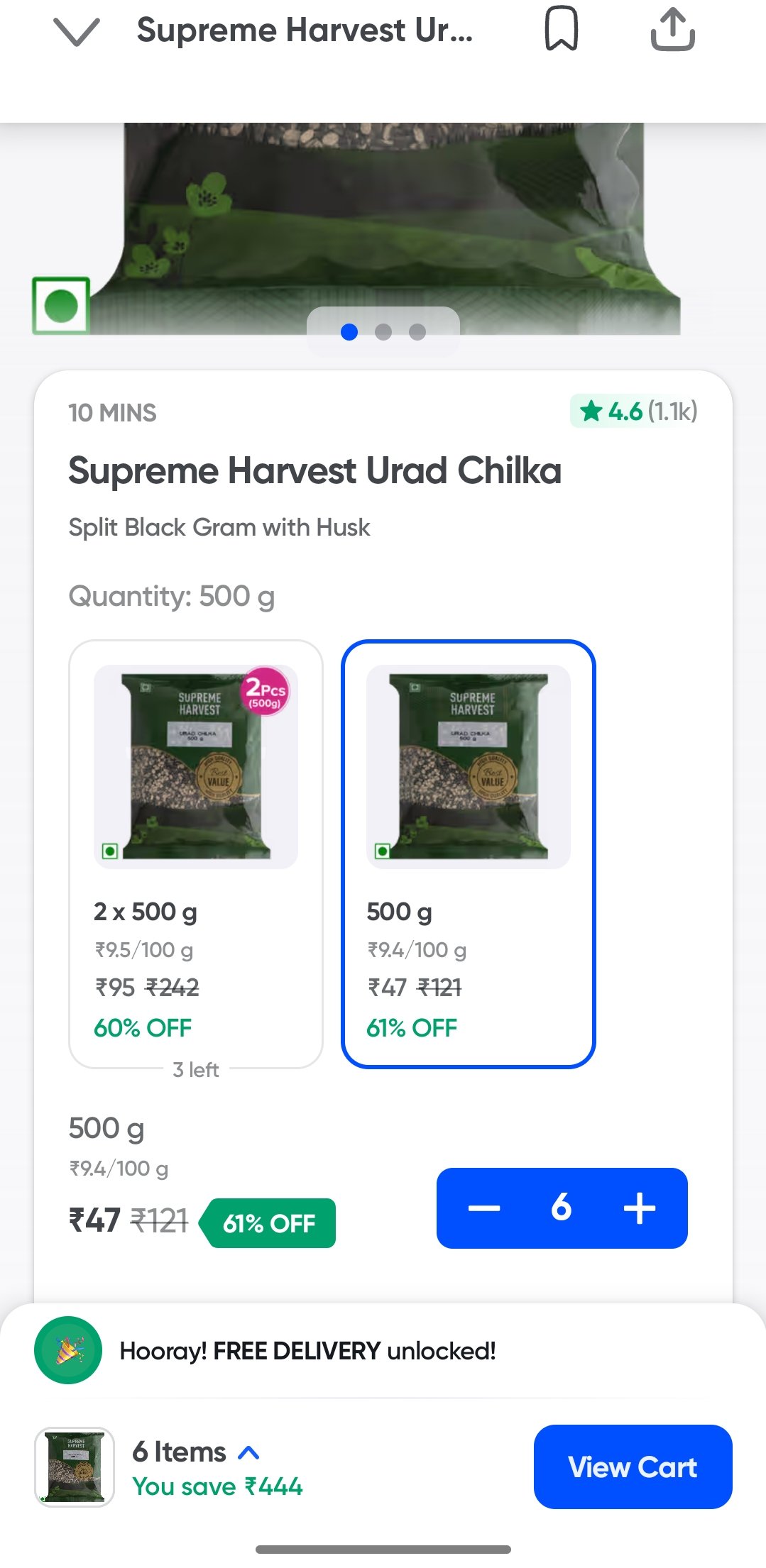Image resolution: width=766 pixels, height=1568 pixels.
Task: Select the 2 x 500 g pack option
Action: click(196, 854)
